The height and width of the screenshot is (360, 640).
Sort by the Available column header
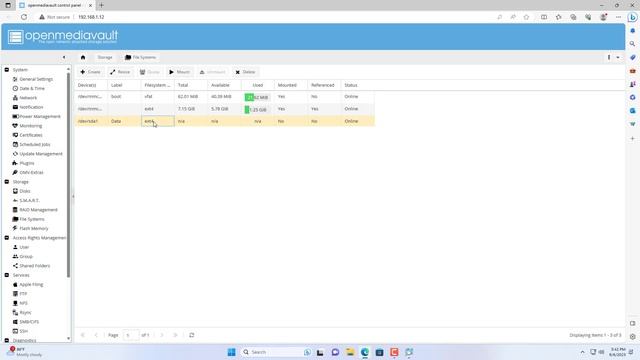[224, 85]
